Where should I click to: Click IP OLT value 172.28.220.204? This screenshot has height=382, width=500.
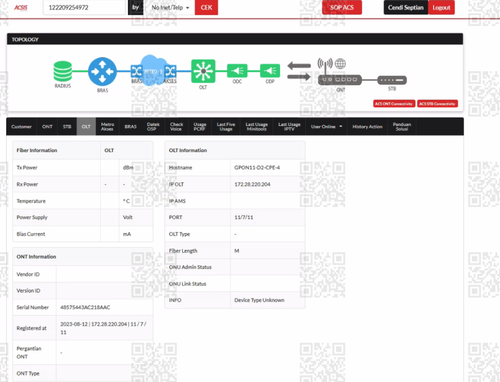coord(252,184)
